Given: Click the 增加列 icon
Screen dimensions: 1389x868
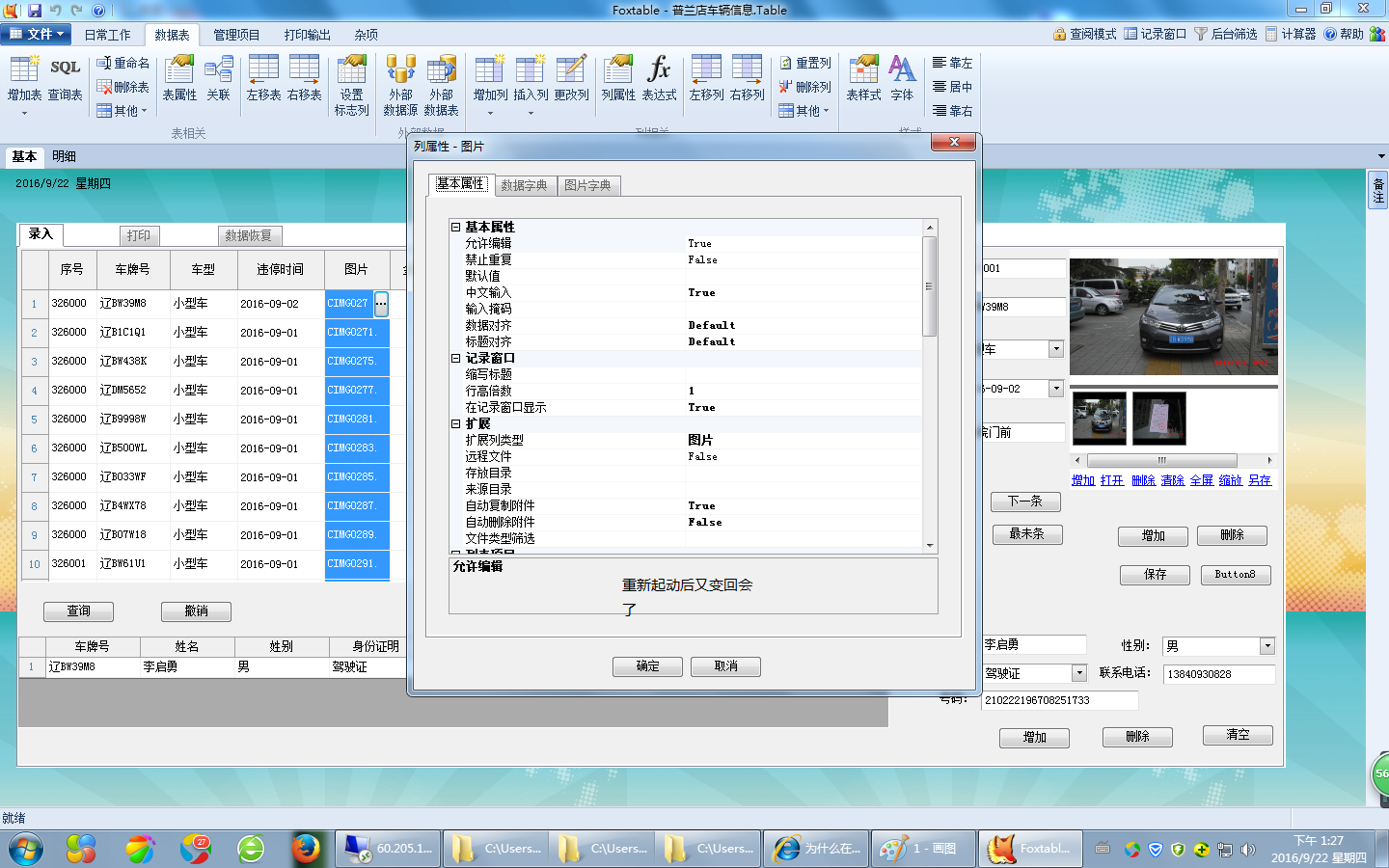Looking at the screenshot, I should [490, 79].
